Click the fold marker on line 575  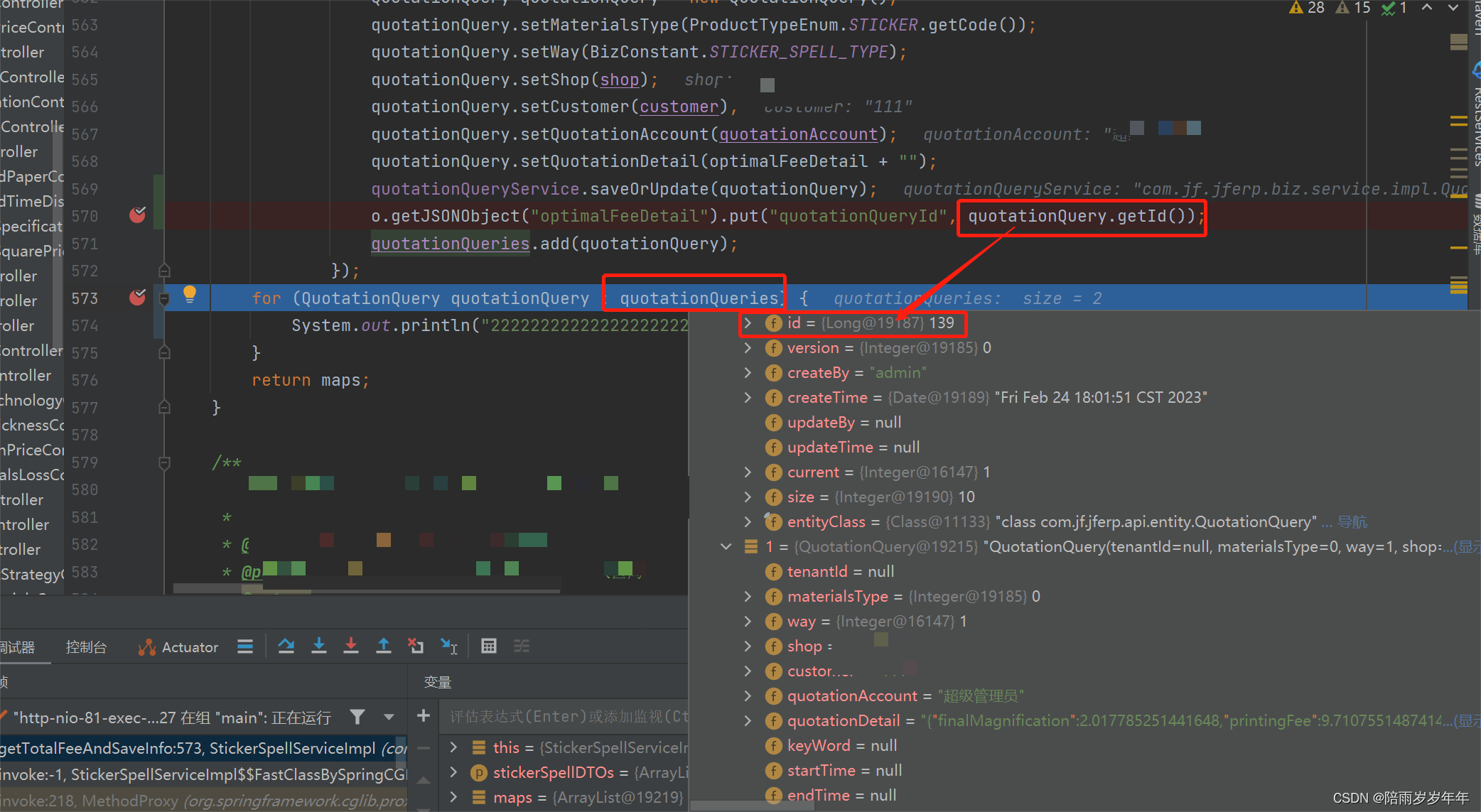click(164, 352)
